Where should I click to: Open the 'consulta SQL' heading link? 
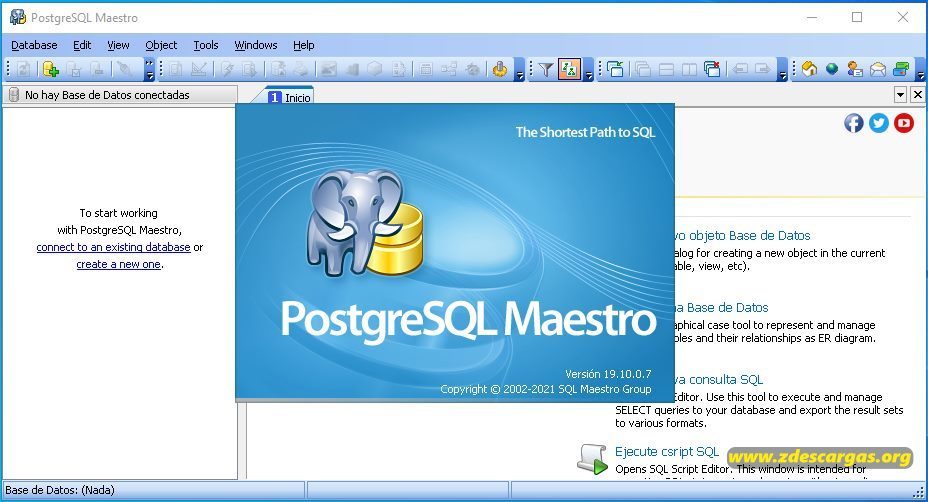tap(719, 379)
